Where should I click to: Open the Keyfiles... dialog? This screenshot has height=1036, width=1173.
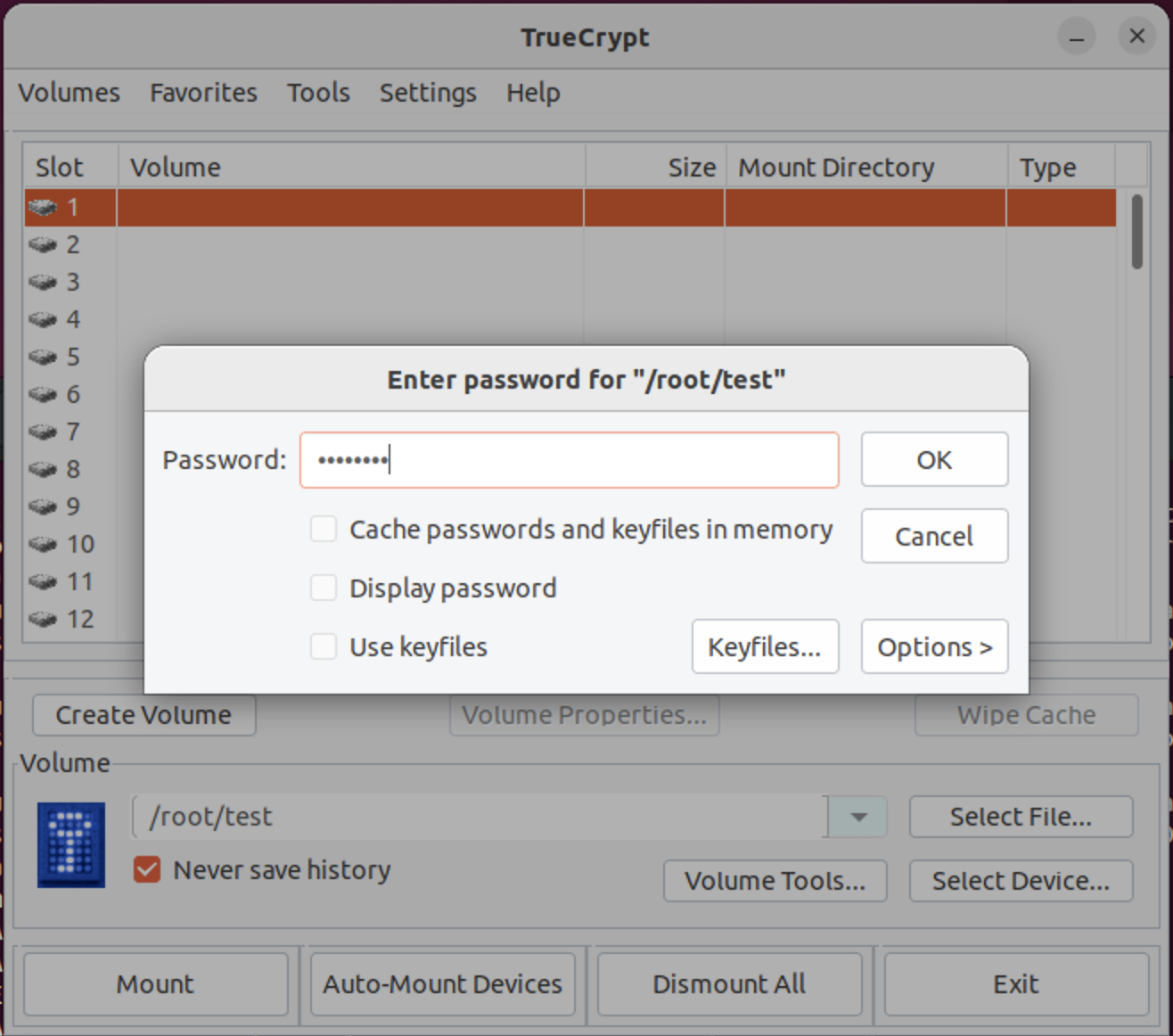765,646
